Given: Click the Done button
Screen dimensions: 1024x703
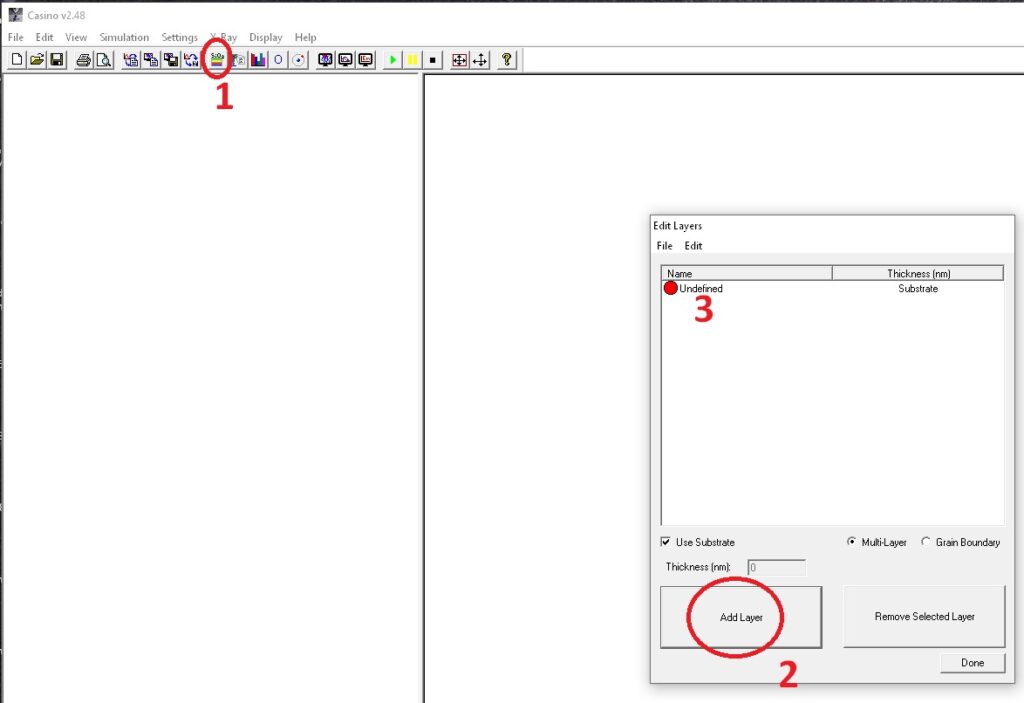Looking at the screenshot, I should [972, 662].
